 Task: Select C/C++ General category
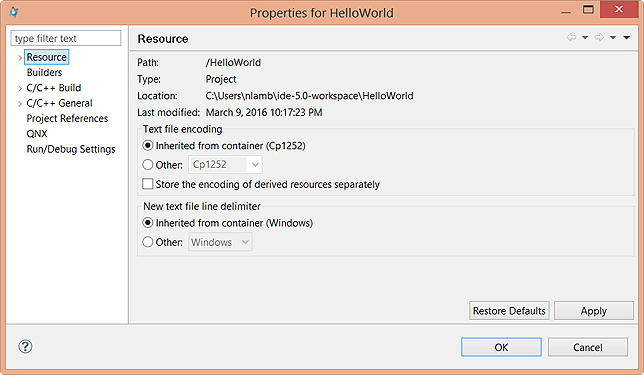pyautogui.click(x=60, y=103)
